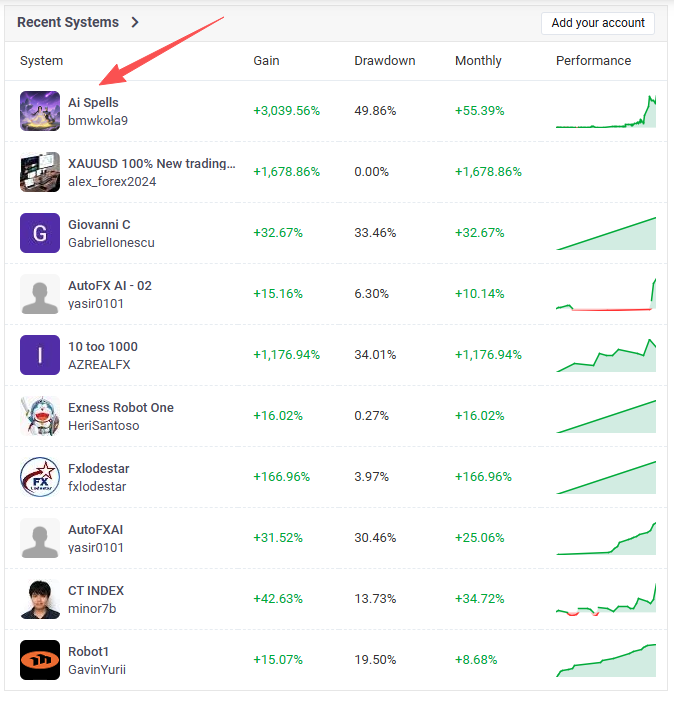Open the 10 too 1000 performance chart
Image resolution: width=674 pixels, height=707 pixels.
(606, 356)
